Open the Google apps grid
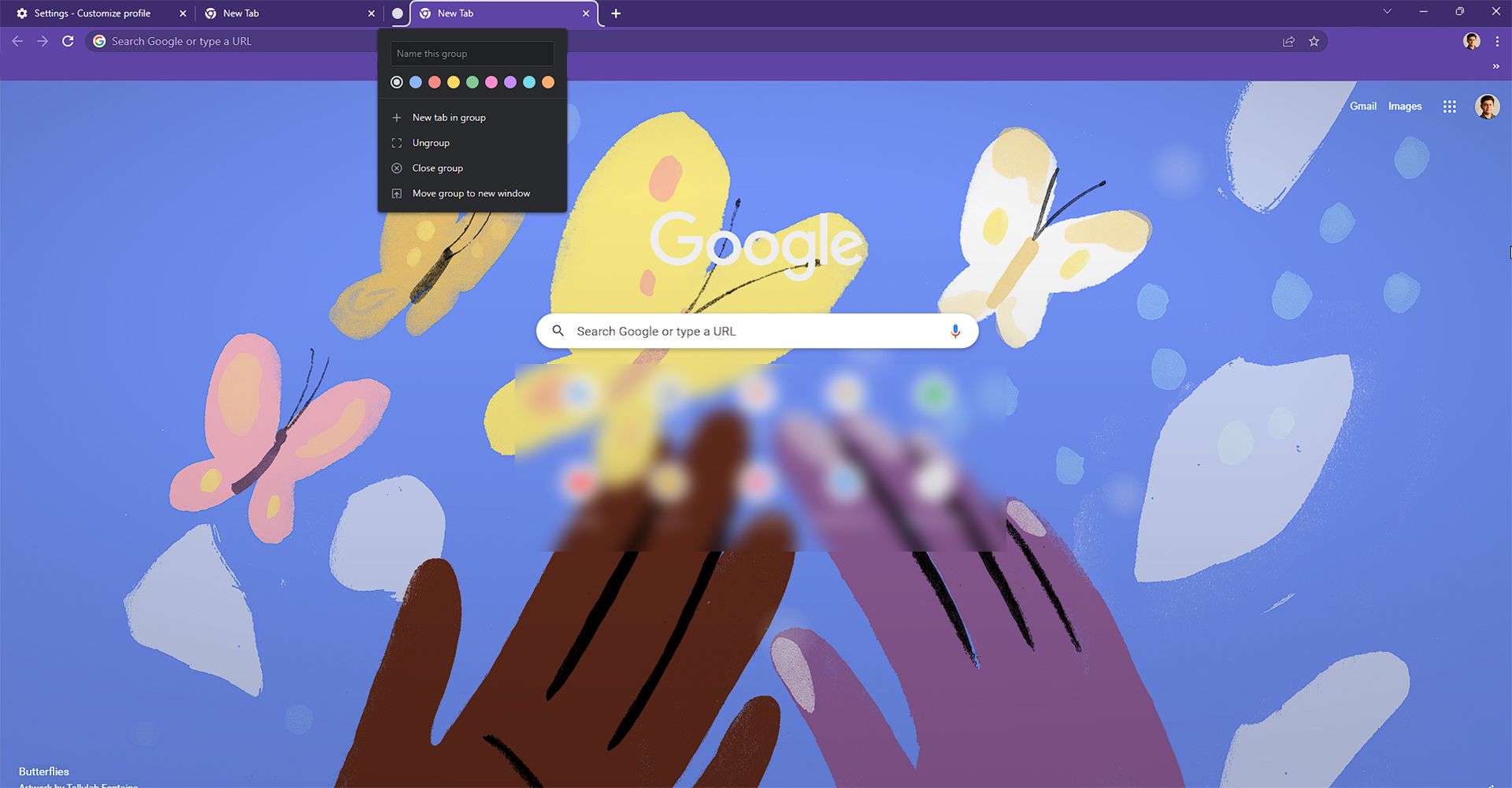Screen dimensions: 1512x788 click(x=1449, y=106)
